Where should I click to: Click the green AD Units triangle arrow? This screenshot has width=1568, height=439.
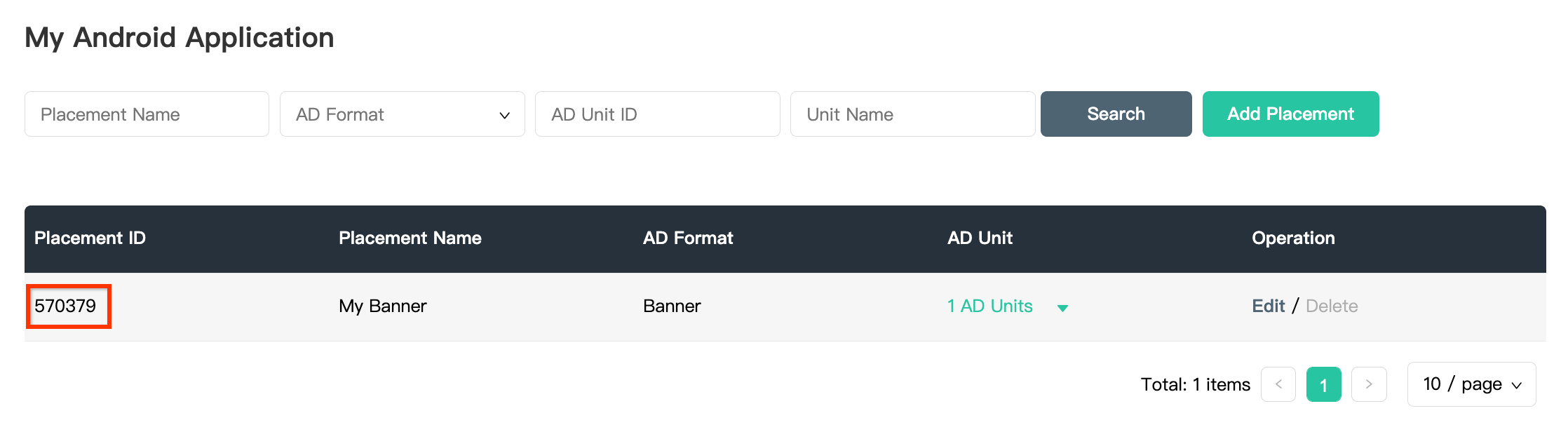pyautogui.click(x=1062, y=308)
